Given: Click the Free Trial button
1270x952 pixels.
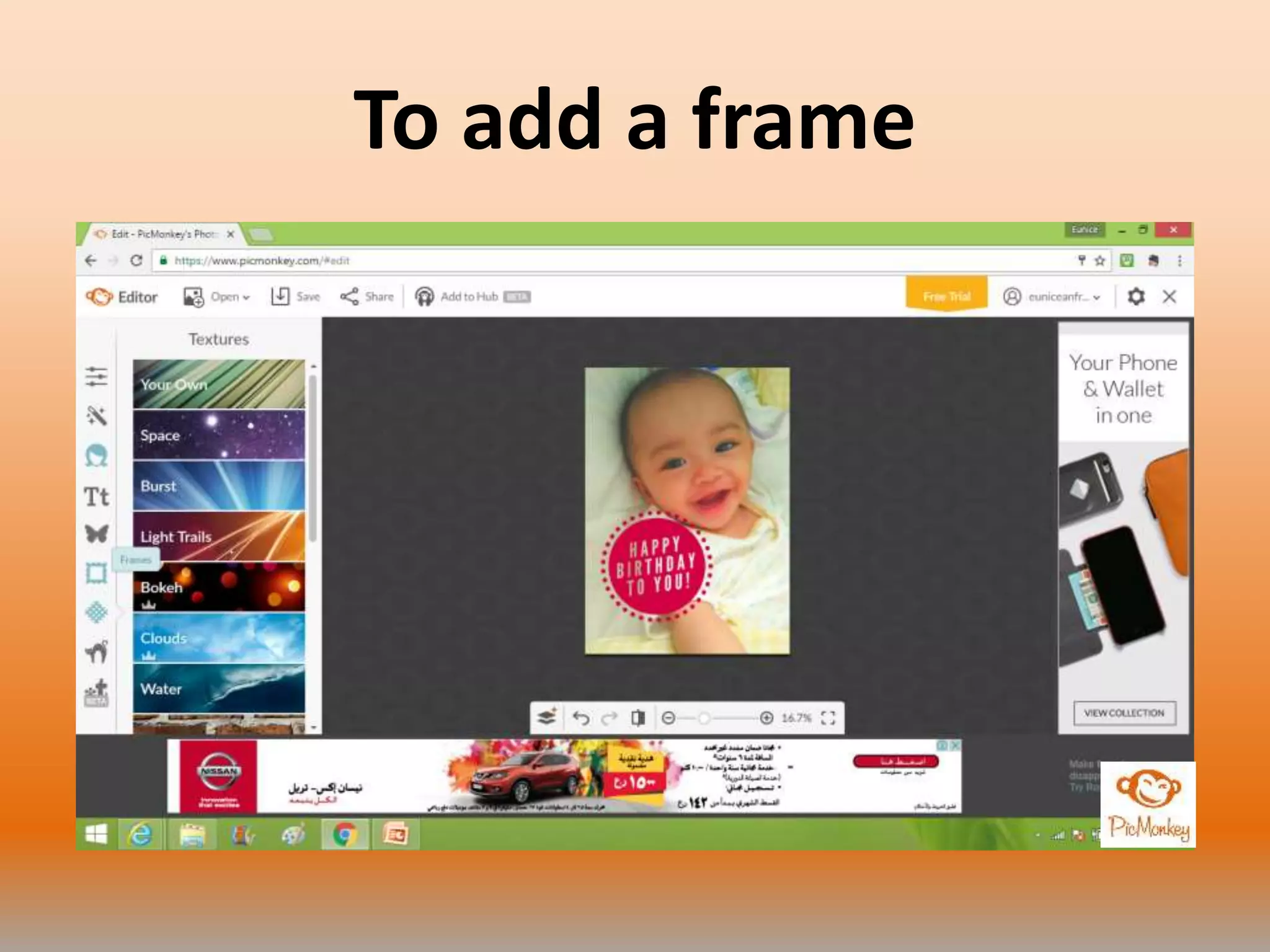Looking at the screenshot, I should tap(946, 294).
